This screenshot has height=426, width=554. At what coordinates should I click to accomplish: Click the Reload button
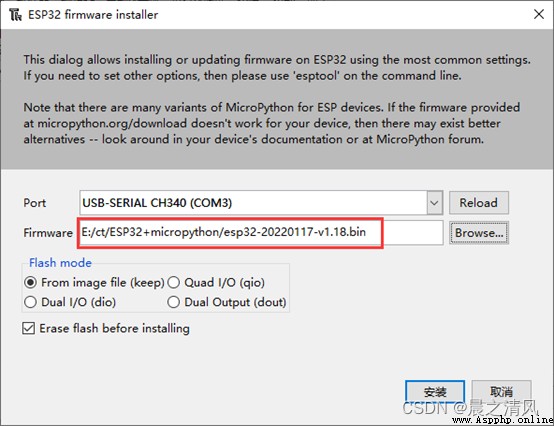click(479, 203)
